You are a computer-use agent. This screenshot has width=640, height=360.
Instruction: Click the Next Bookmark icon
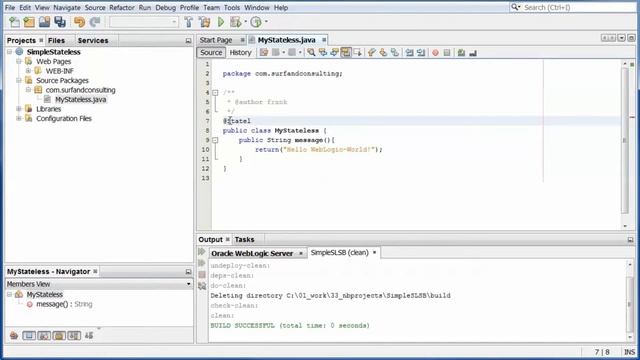click(x=383, y=52)
